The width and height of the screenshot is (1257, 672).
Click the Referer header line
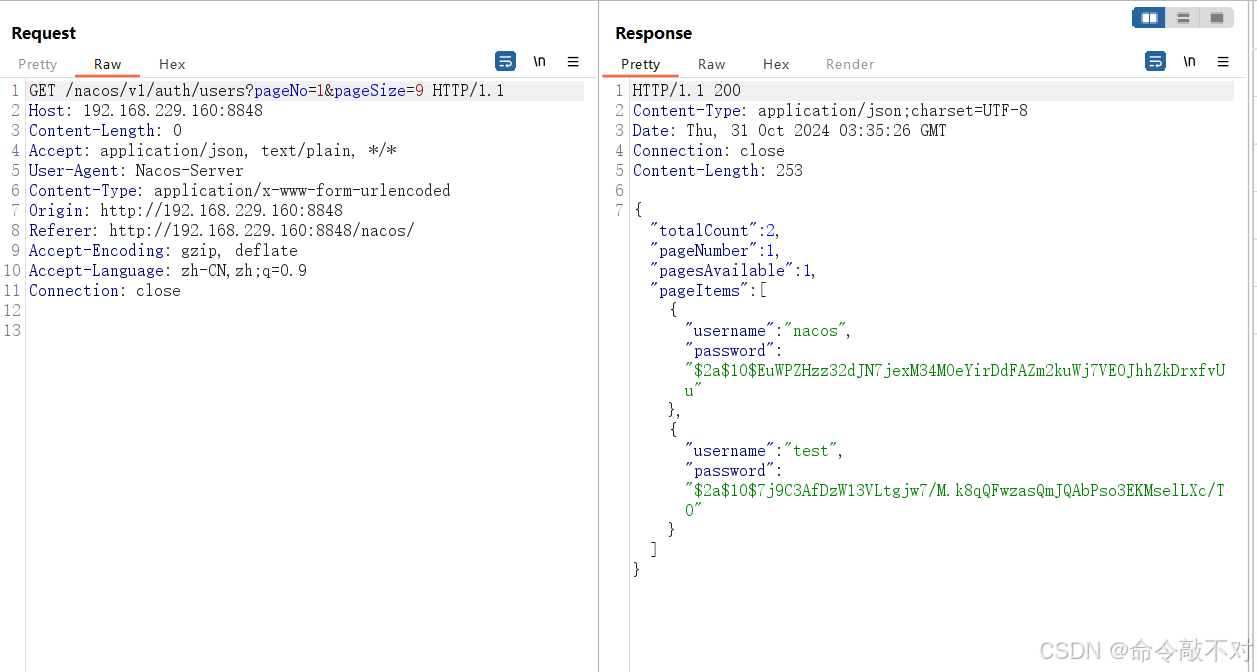(x=221, y=231)
